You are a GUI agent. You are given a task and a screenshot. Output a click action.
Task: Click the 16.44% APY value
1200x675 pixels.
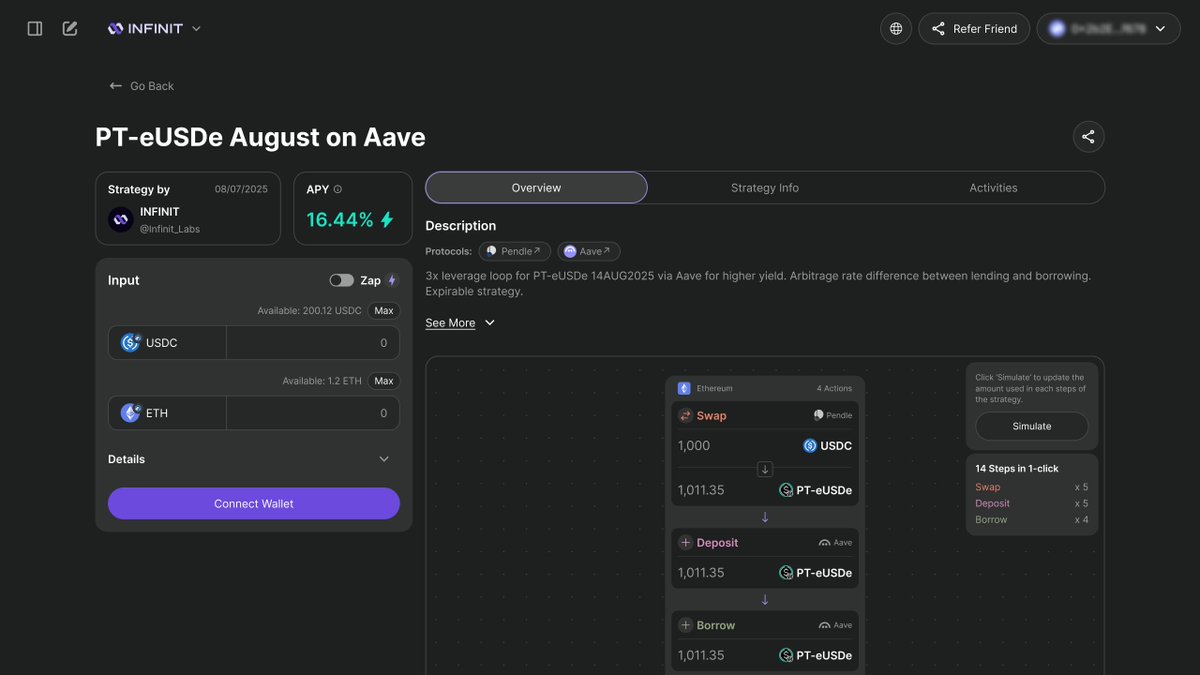(340, 220)
